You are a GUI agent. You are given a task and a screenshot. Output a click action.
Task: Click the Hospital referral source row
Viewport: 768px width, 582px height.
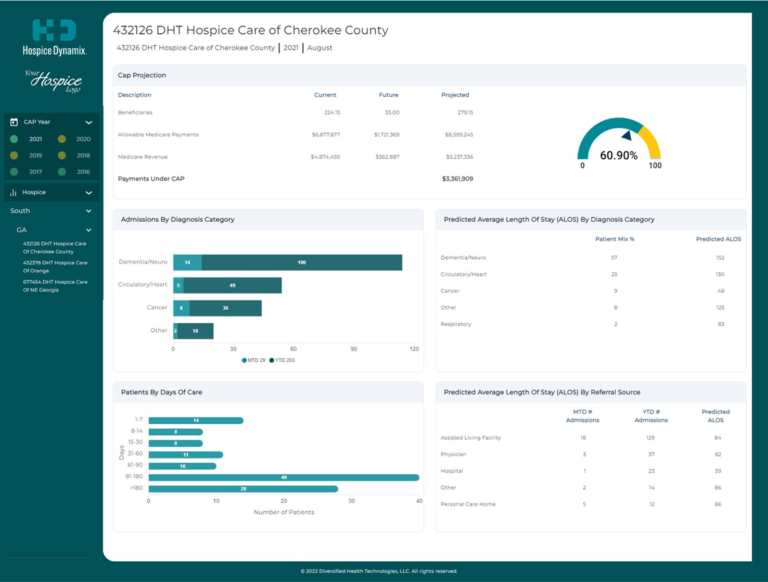590,471
